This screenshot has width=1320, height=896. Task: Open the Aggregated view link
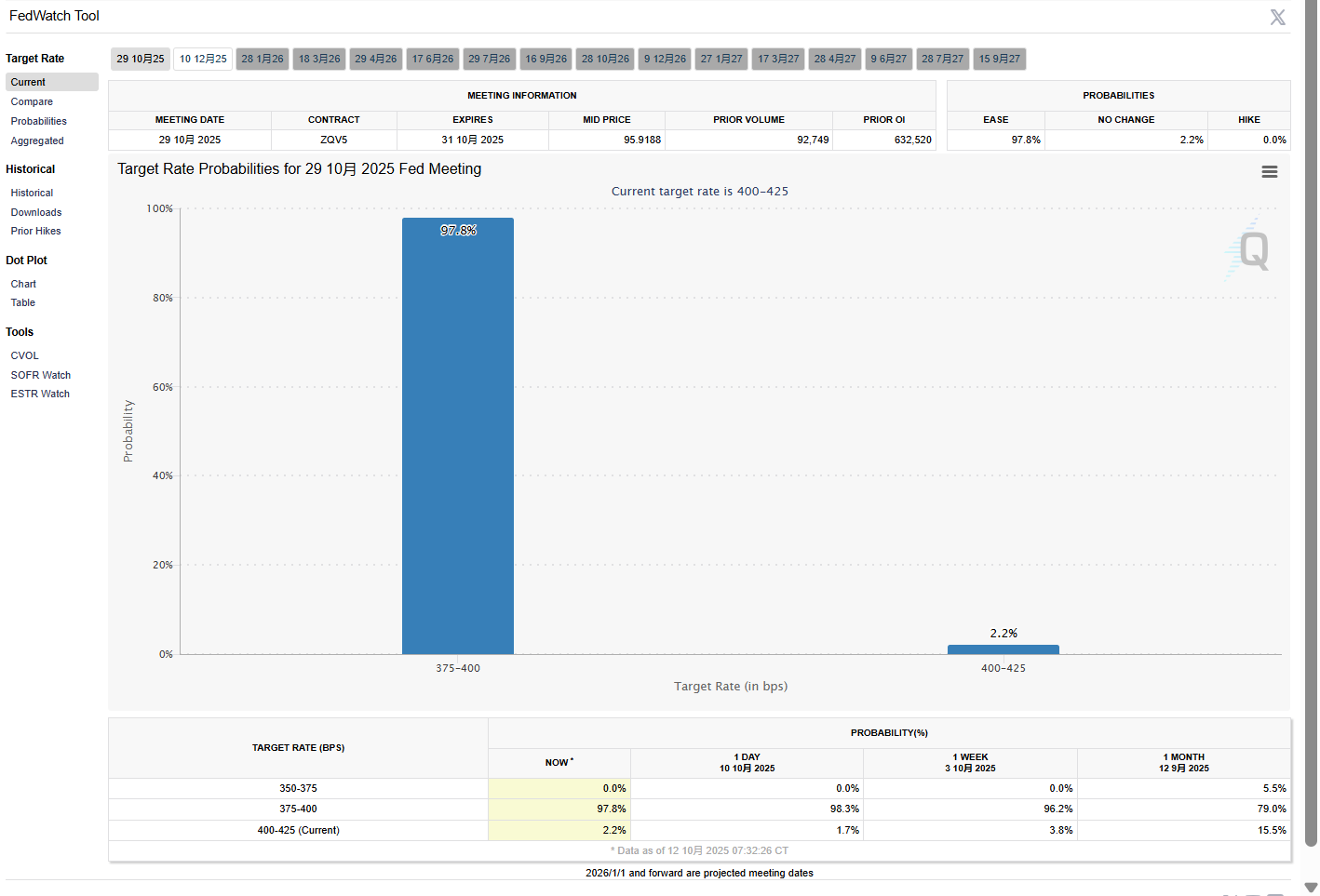[37, 141]
